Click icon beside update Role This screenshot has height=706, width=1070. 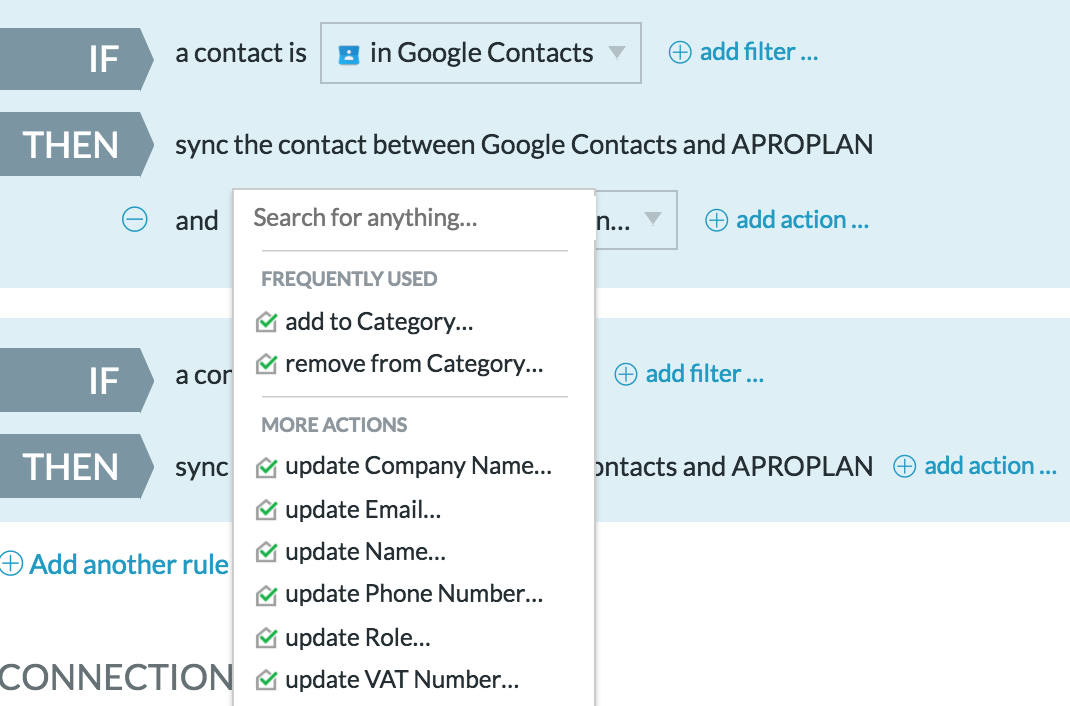click(266, 638)
